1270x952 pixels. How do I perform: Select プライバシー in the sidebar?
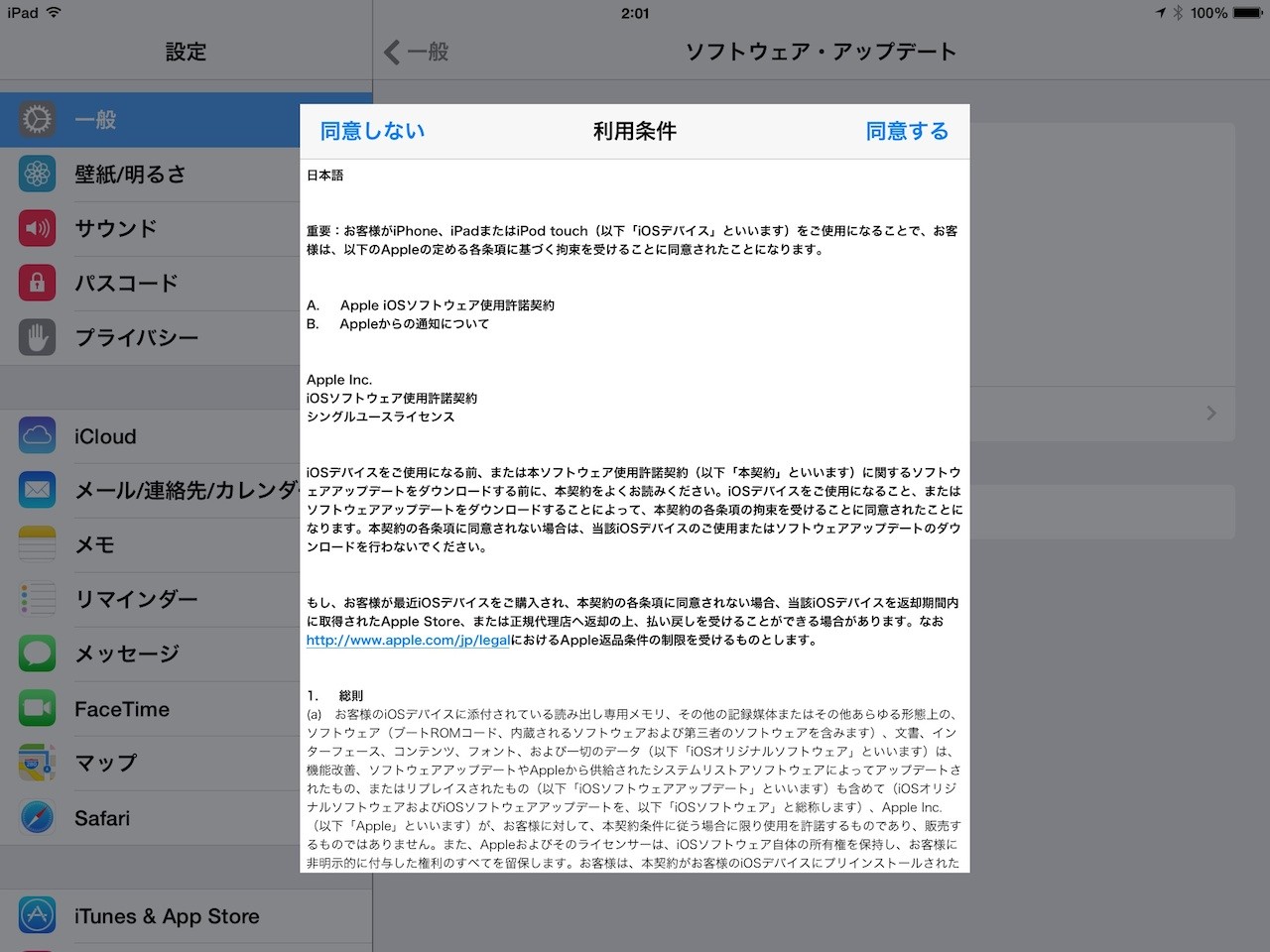click(187, 338)
